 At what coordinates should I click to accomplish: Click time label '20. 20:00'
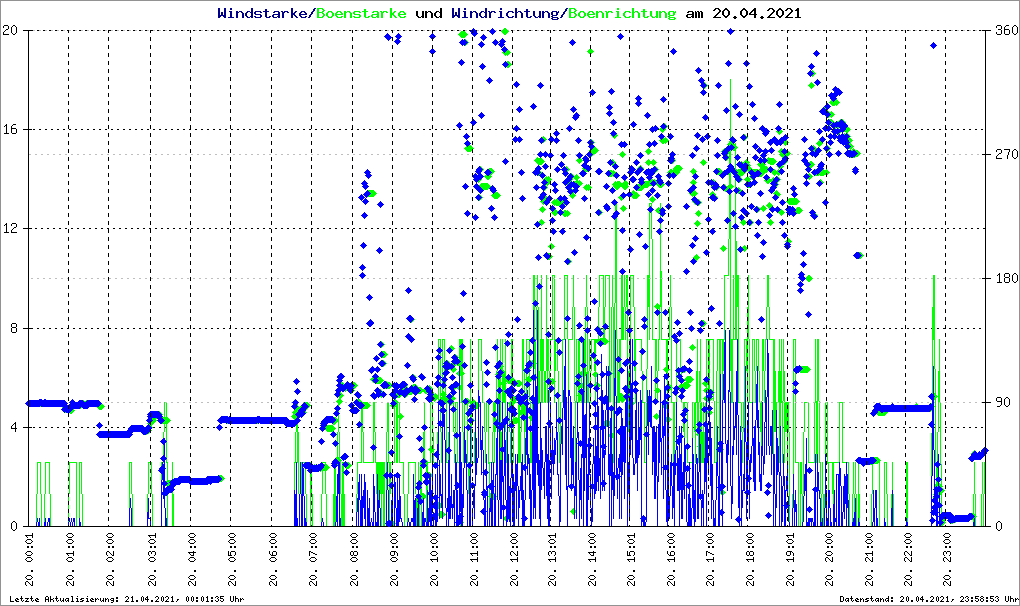(827, 560)
